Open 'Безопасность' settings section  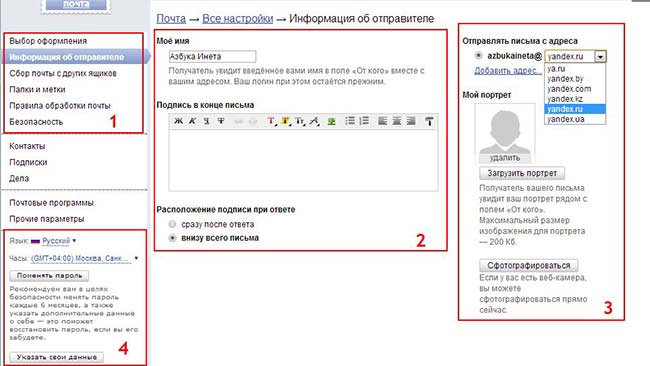[36, 122]
